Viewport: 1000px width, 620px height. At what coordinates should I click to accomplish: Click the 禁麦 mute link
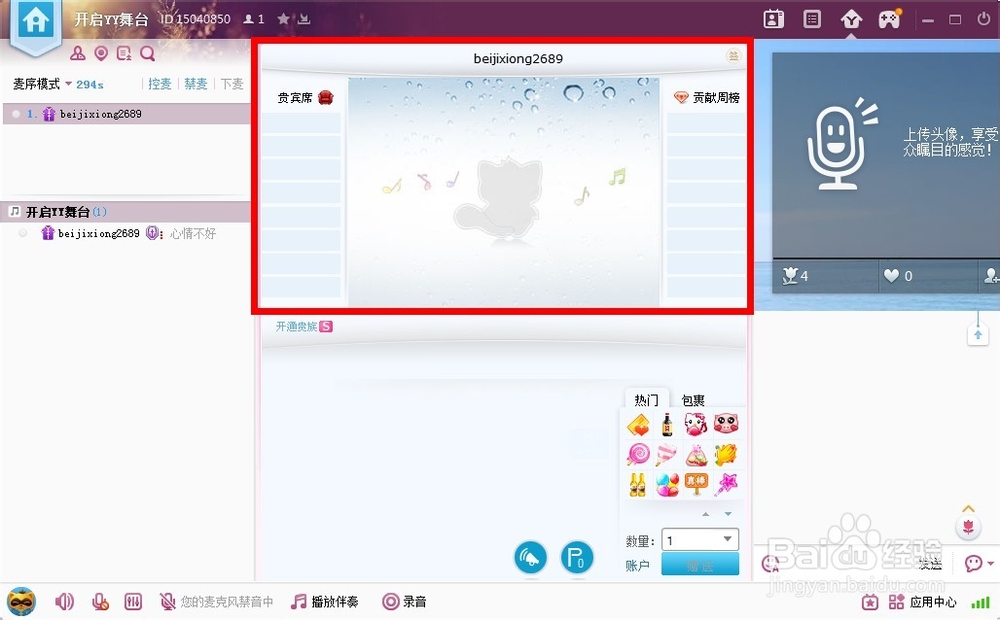tap(196, 84)
